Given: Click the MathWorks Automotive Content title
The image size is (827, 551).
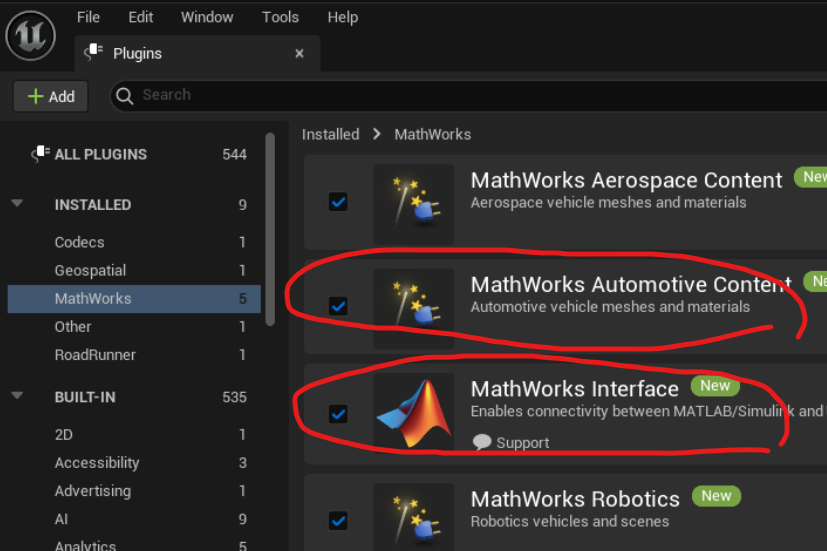Looking at the screenshot, I should click(x=631, y=285).
